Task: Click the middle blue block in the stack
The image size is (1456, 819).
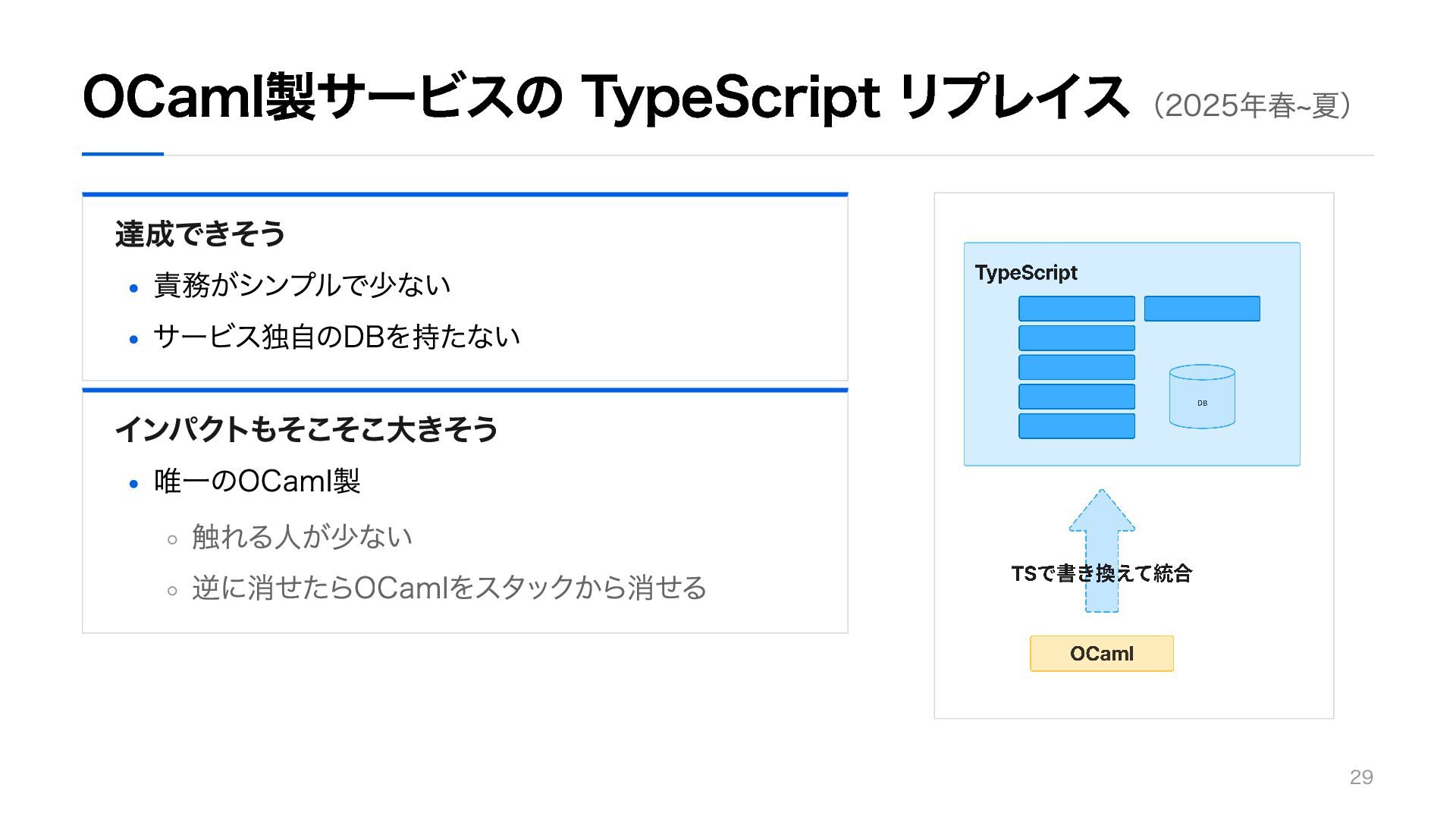Action: pyautogui.click(x=1077, y=367)
